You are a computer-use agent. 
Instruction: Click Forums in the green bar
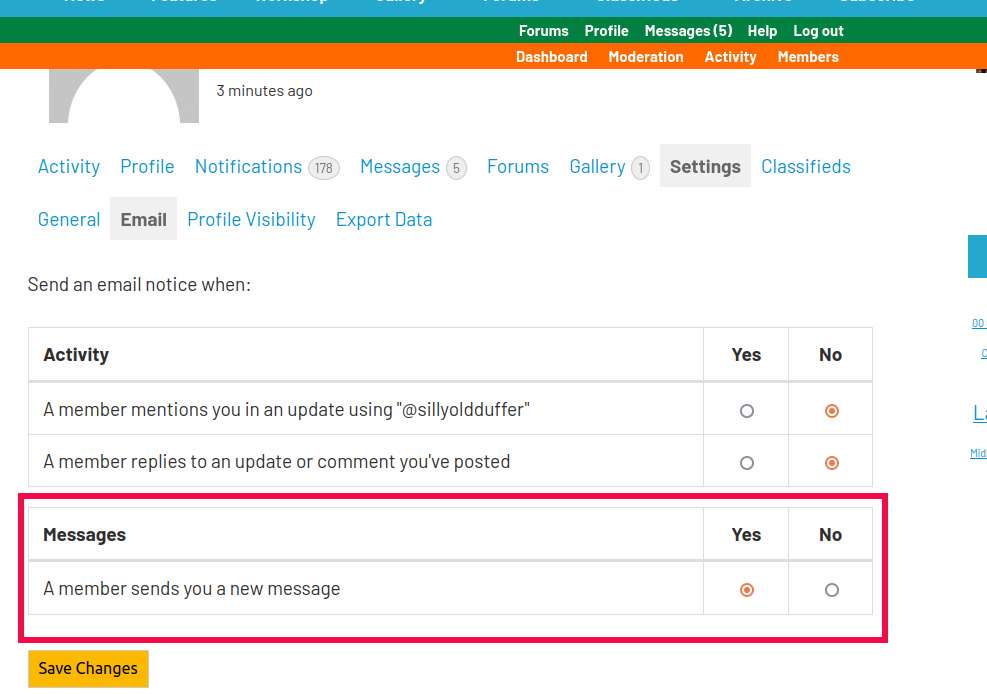[543, 31]
